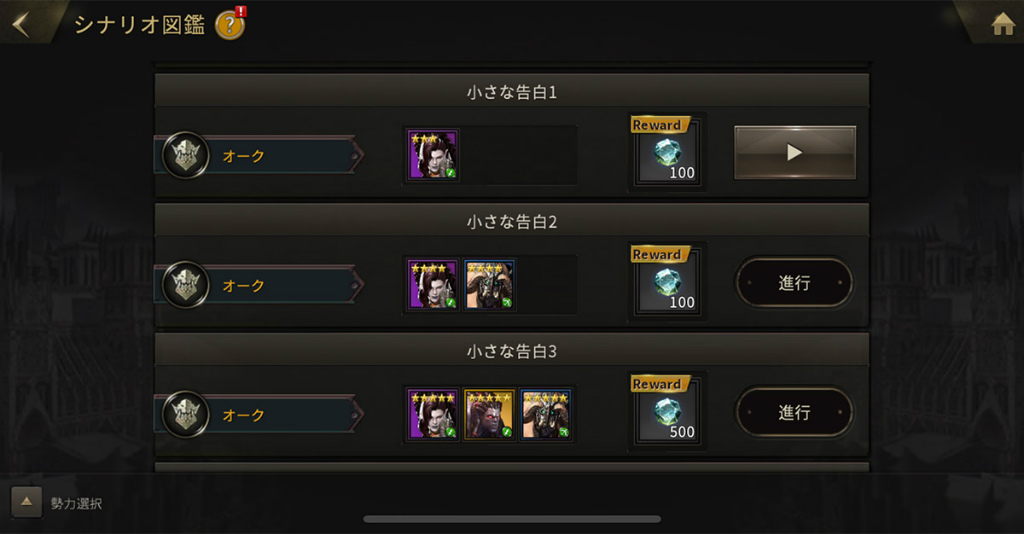
Task: Select the purple hero portrait in 小さな告白3
Action: point(432,415)
